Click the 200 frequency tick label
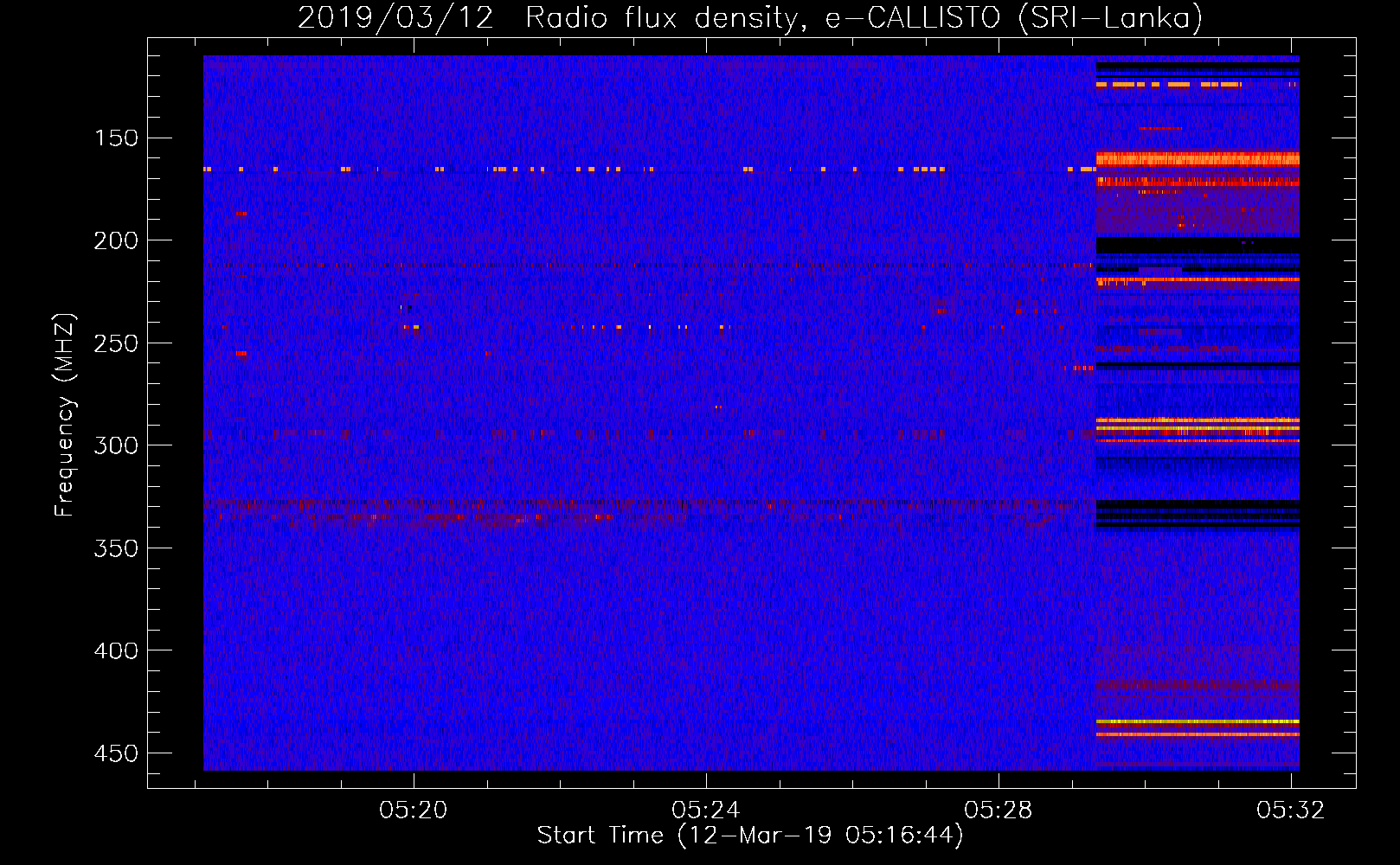 coord(116,240)
